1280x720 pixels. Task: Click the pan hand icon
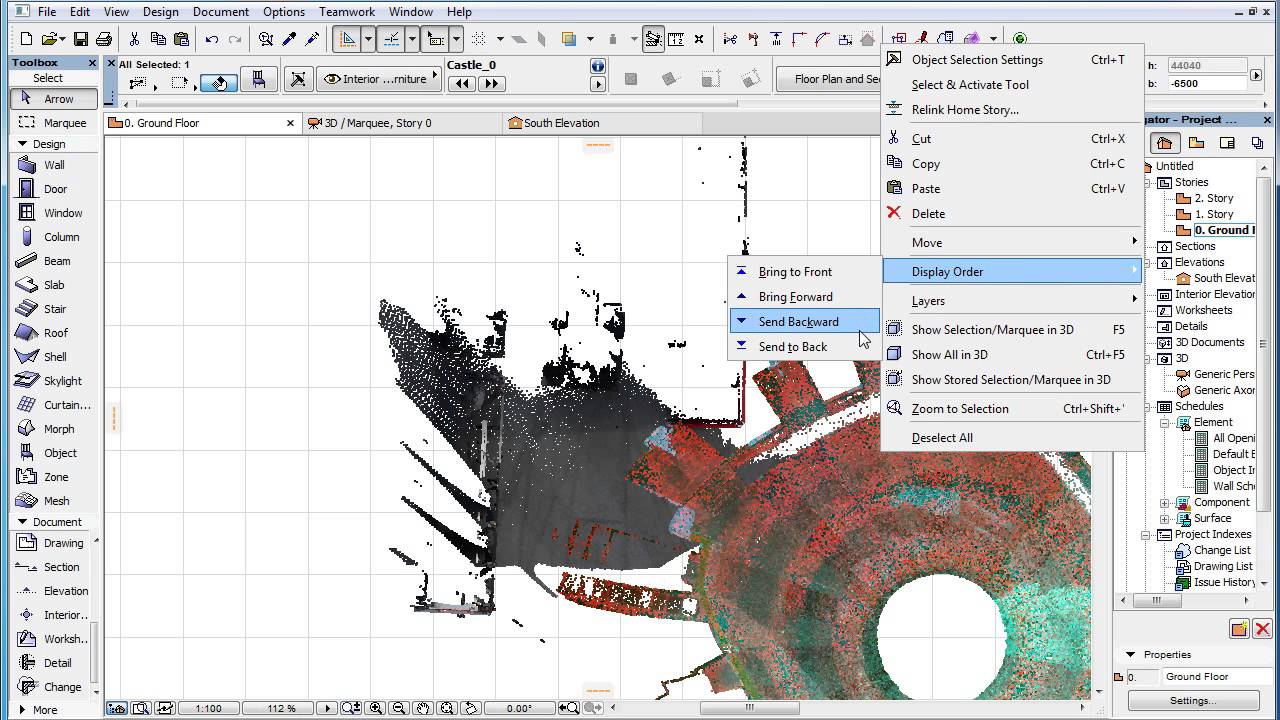pyautogui.click(x=423, y=708)
